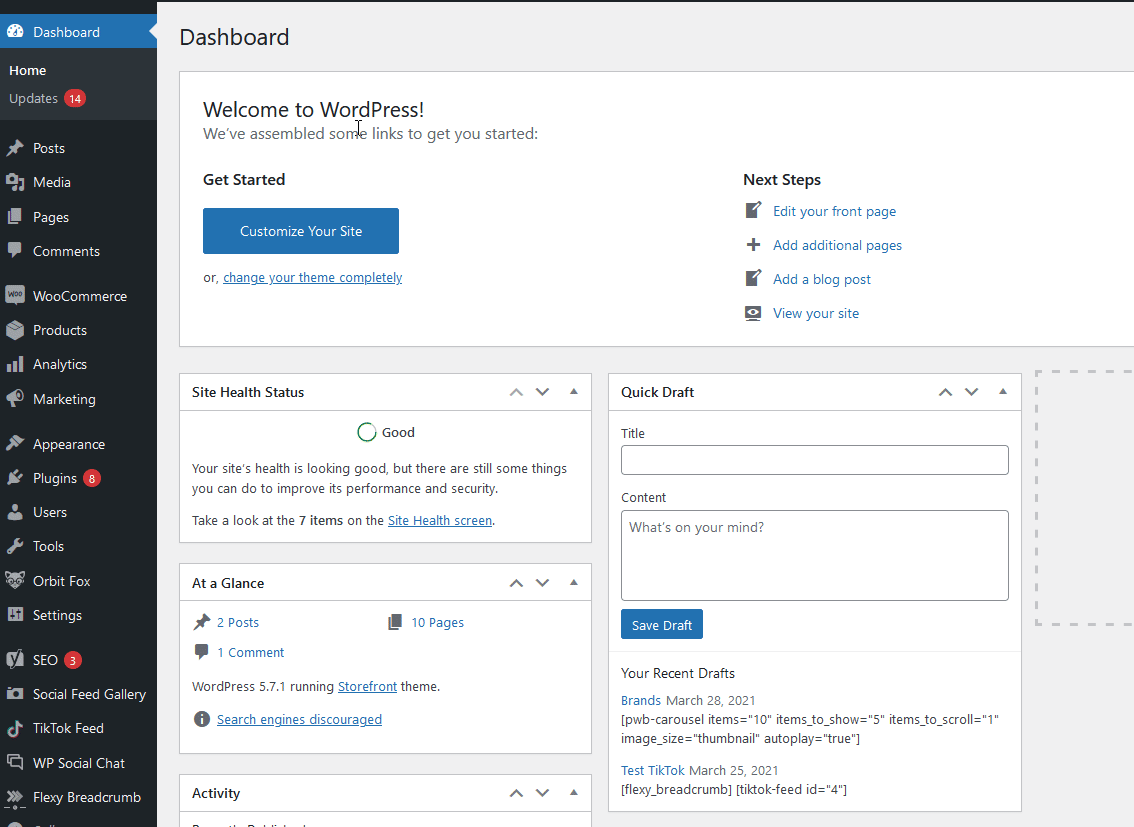Open the Brands draft link
Screen dimensions: 1134x827
pyautogui.click(x=641, y=700)
